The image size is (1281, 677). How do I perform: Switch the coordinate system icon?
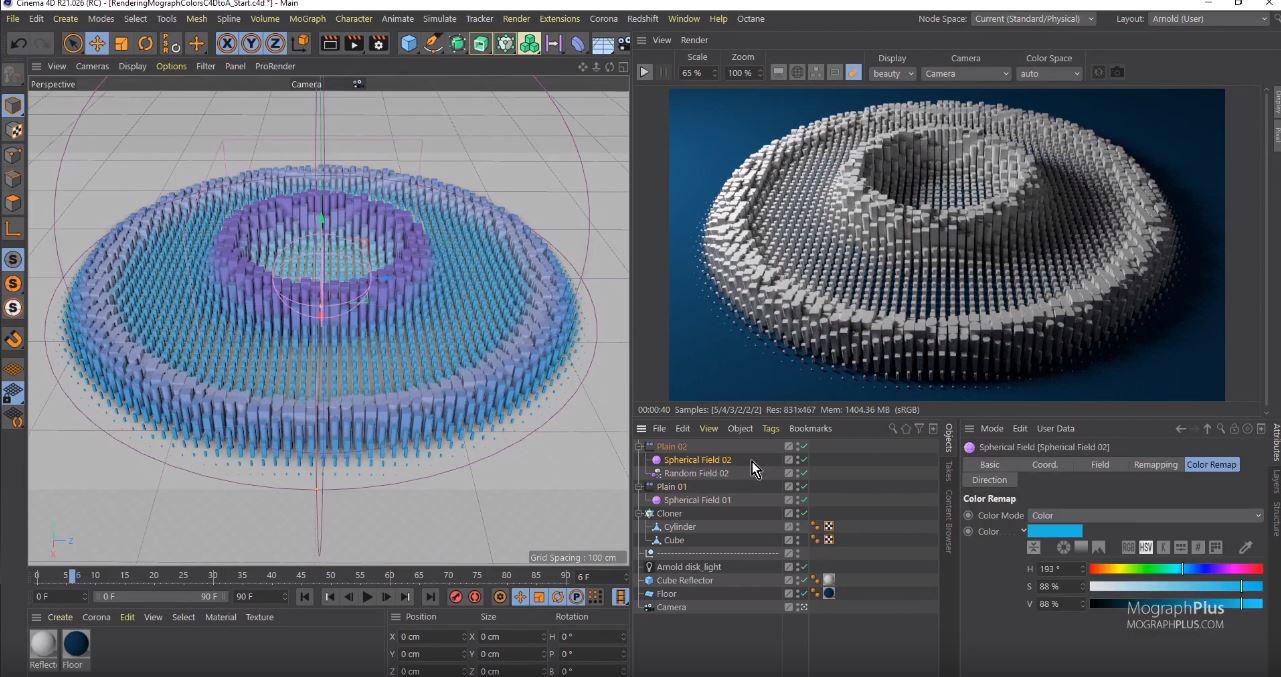point(298,43)
